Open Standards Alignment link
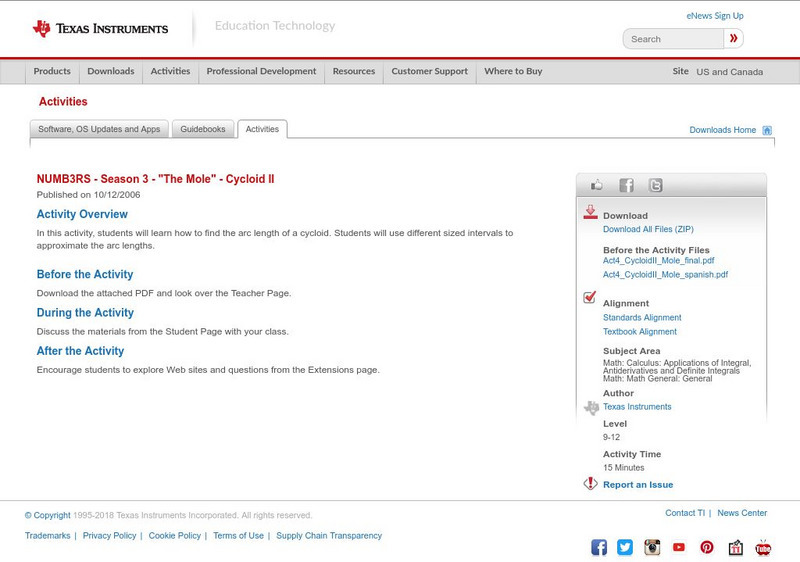The image size is (800, 562). pos(642,317)
